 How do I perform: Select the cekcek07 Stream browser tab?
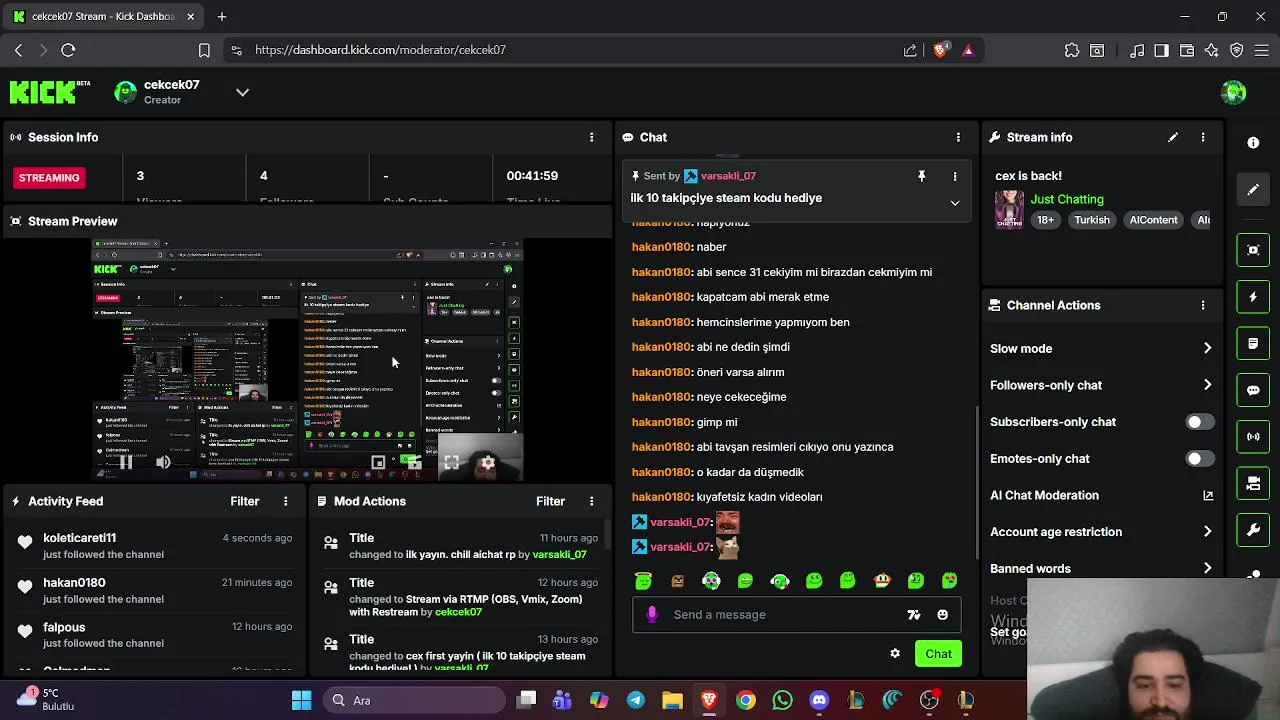103,16
